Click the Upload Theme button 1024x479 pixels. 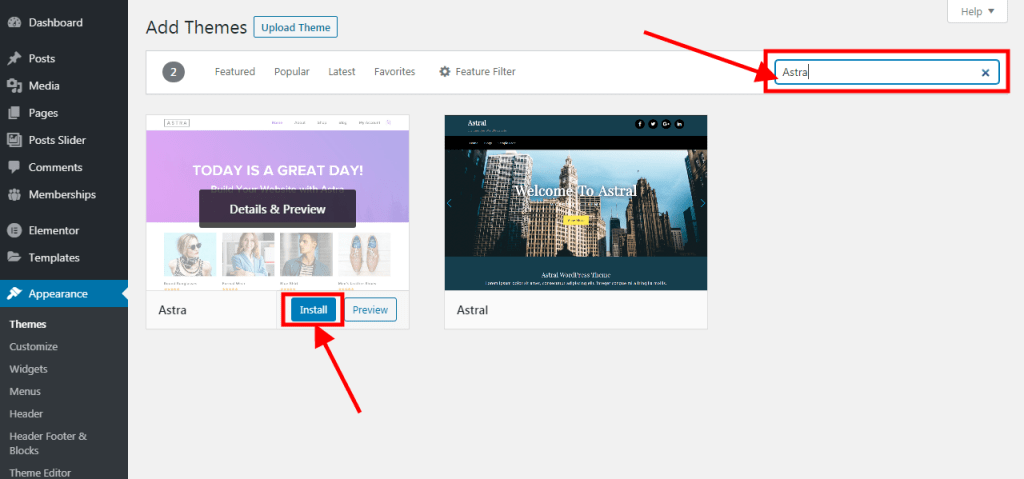pyautogui.click(x=295, y=27)
